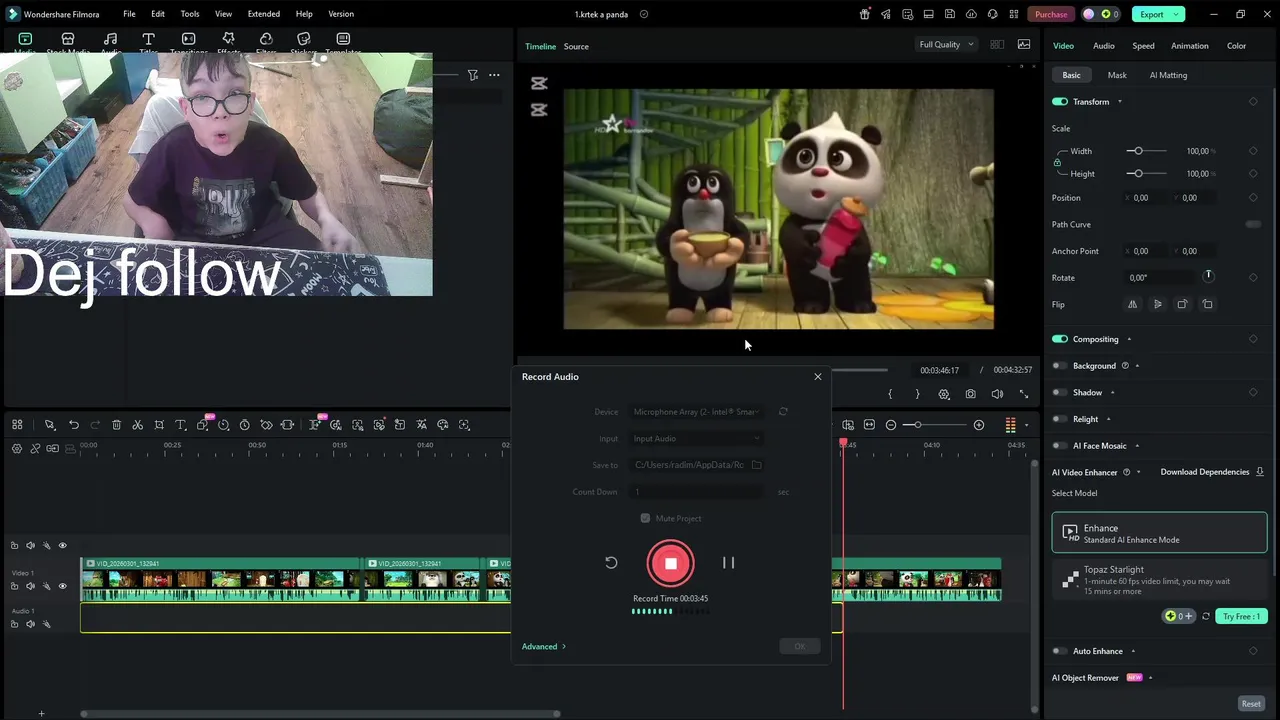Viewport: 1280px width, 720px height.
Task: Choose the selection pointer tool
Action: (x=49, y=425)
